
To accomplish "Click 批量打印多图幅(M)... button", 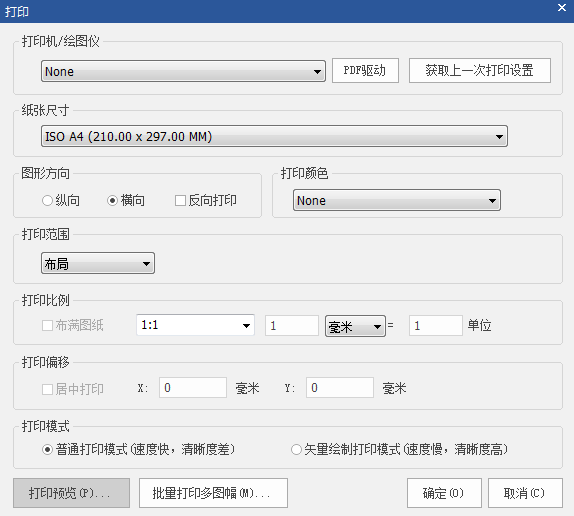I will 213,493.
